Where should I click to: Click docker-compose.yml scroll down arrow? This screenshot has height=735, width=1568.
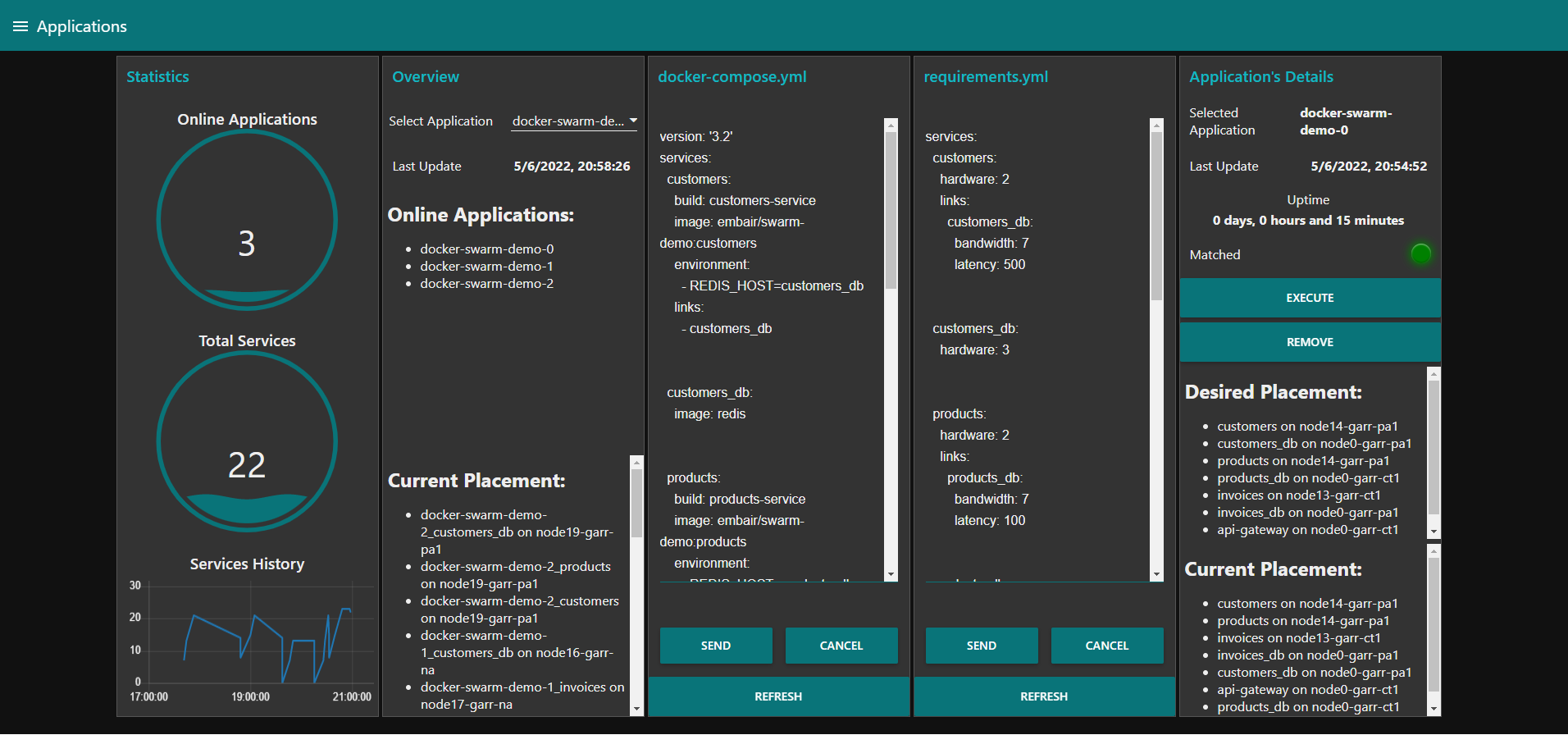click(x=891, y=575)
